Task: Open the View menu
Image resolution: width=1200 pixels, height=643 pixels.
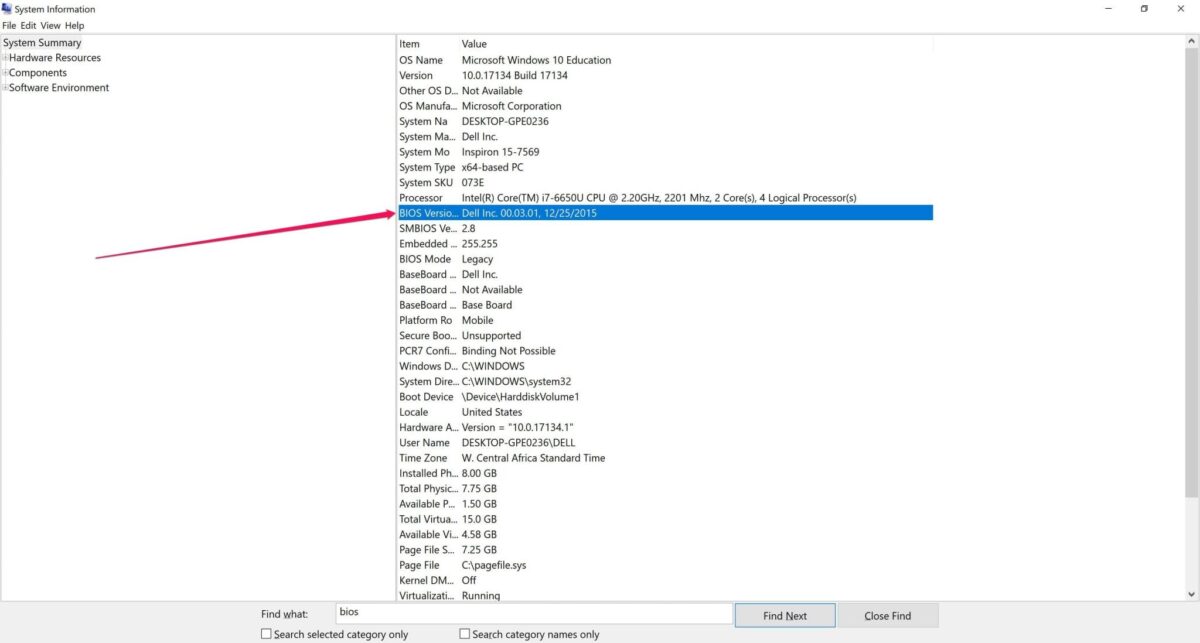Action: pos(51,25)
